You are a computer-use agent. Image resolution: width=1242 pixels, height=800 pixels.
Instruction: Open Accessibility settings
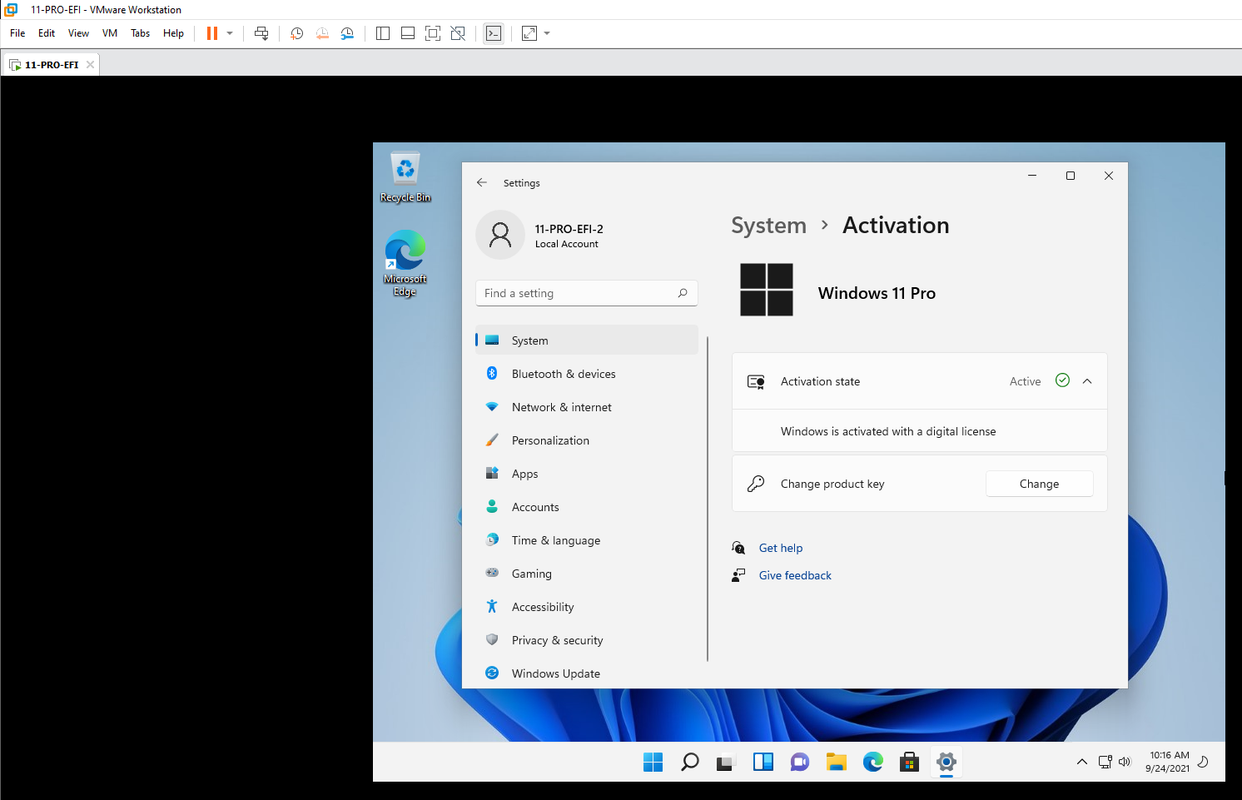[x=587, y=607]
